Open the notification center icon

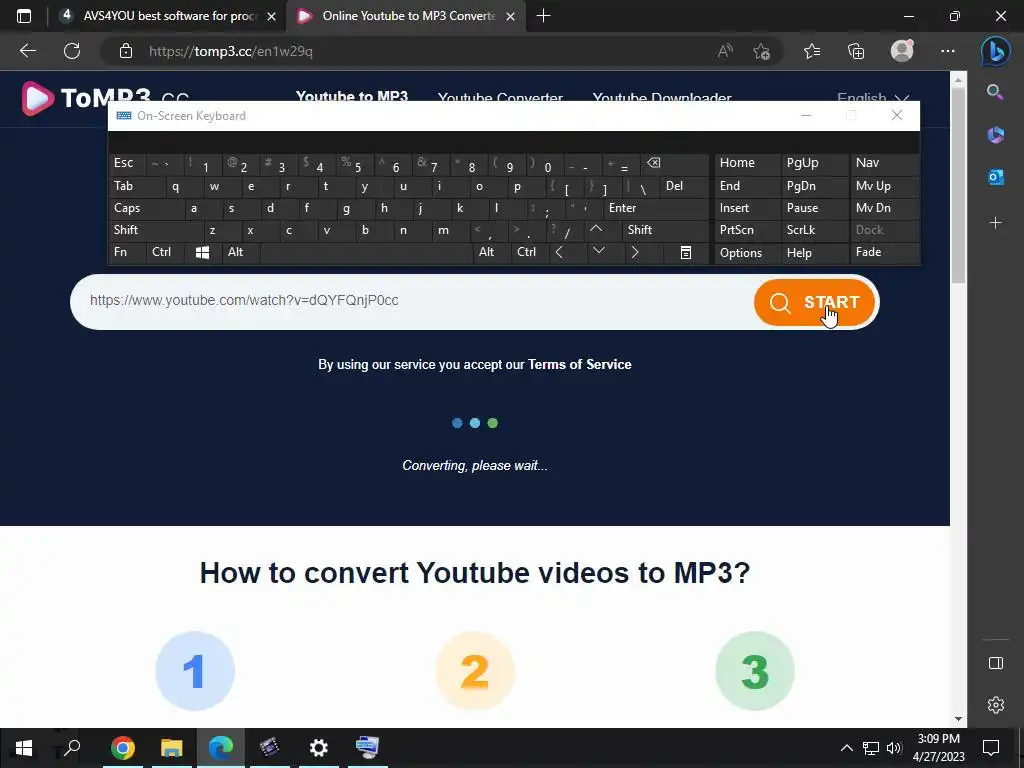(x=991, y=748)
